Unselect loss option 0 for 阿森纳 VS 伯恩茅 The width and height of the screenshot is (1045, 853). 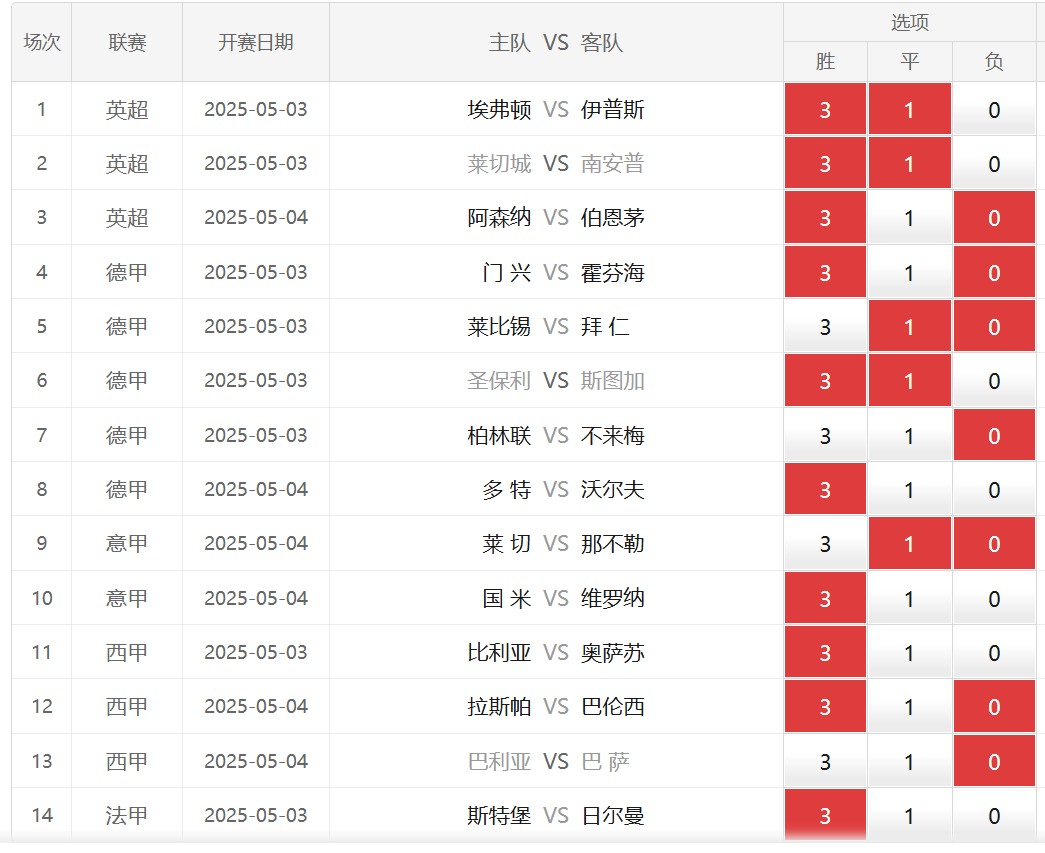tap(994, 218)
